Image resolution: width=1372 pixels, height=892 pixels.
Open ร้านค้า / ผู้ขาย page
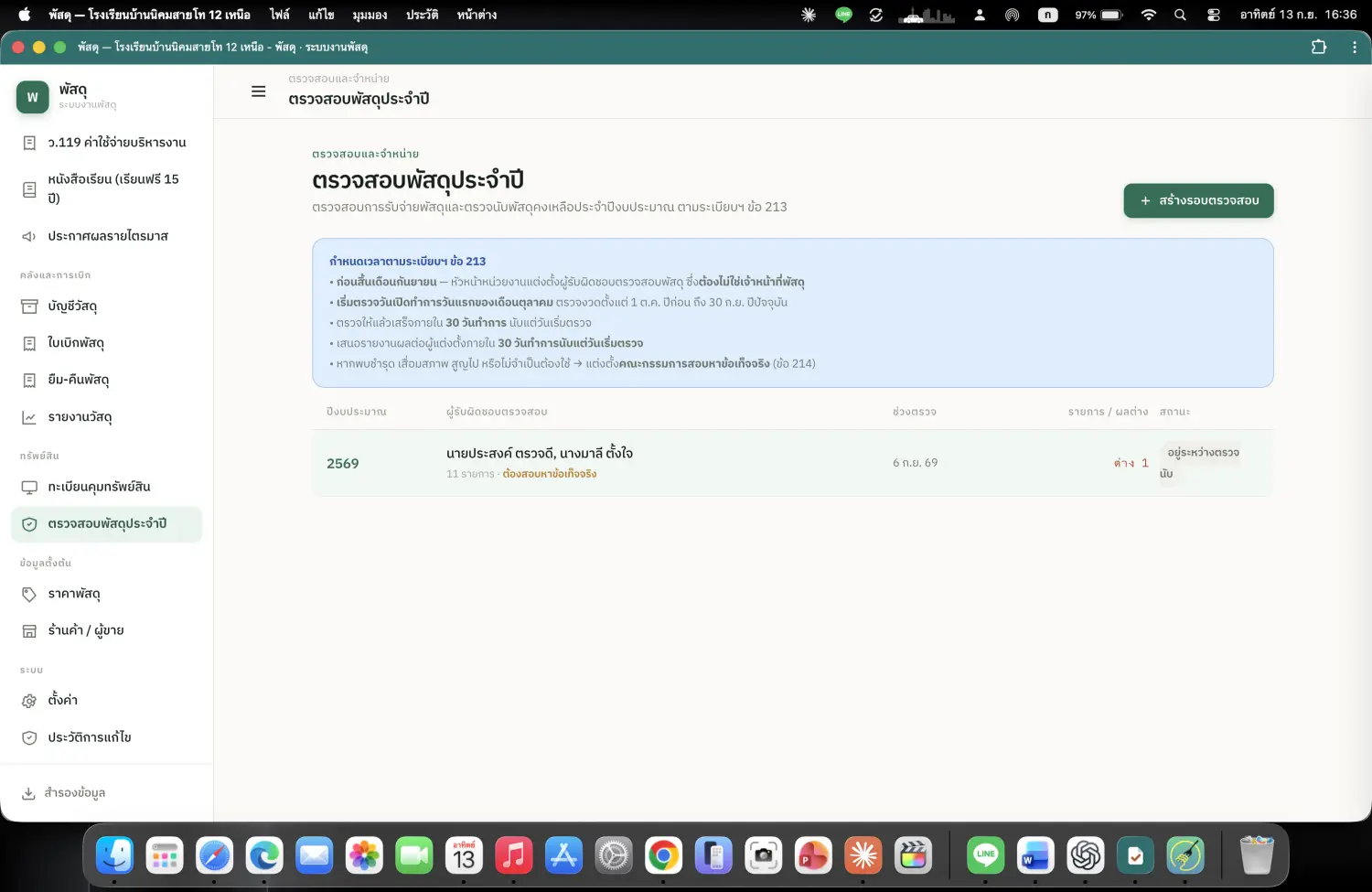(106, 630)
